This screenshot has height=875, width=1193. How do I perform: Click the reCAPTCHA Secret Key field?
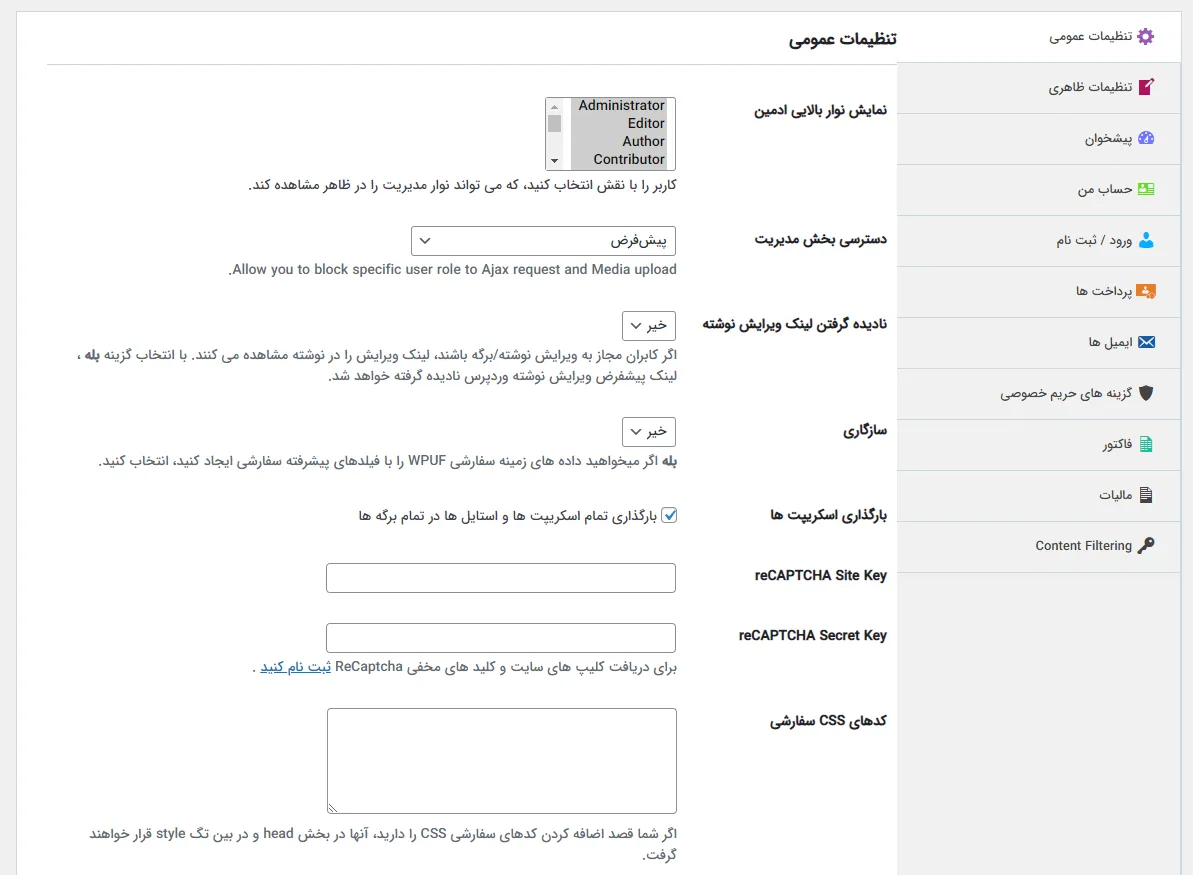point(501,638)
